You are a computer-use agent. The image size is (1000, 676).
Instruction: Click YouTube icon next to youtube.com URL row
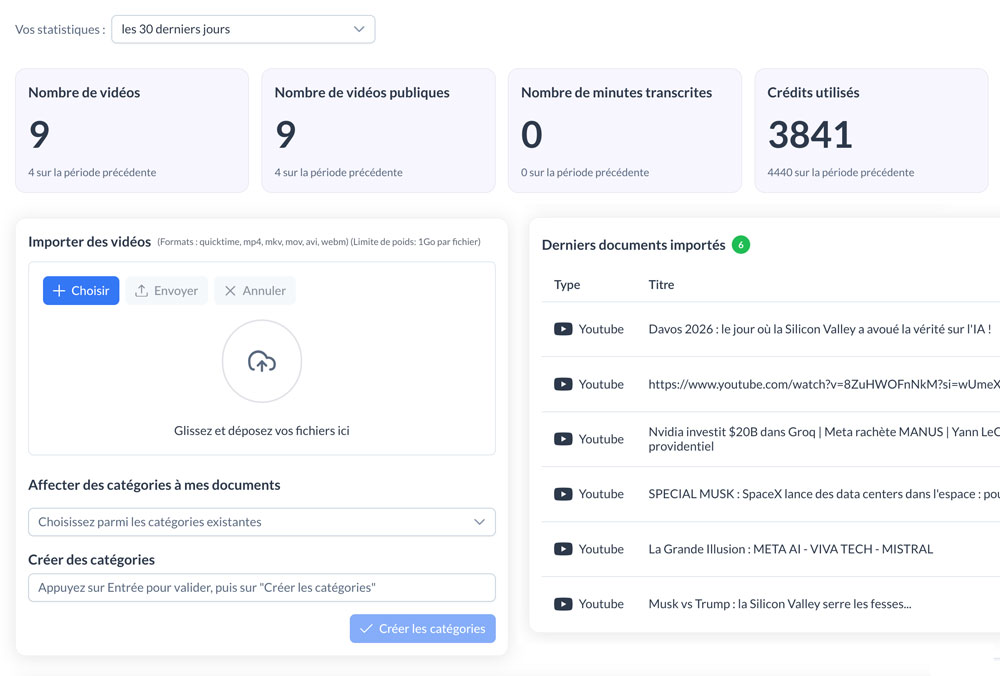[563, 384]
